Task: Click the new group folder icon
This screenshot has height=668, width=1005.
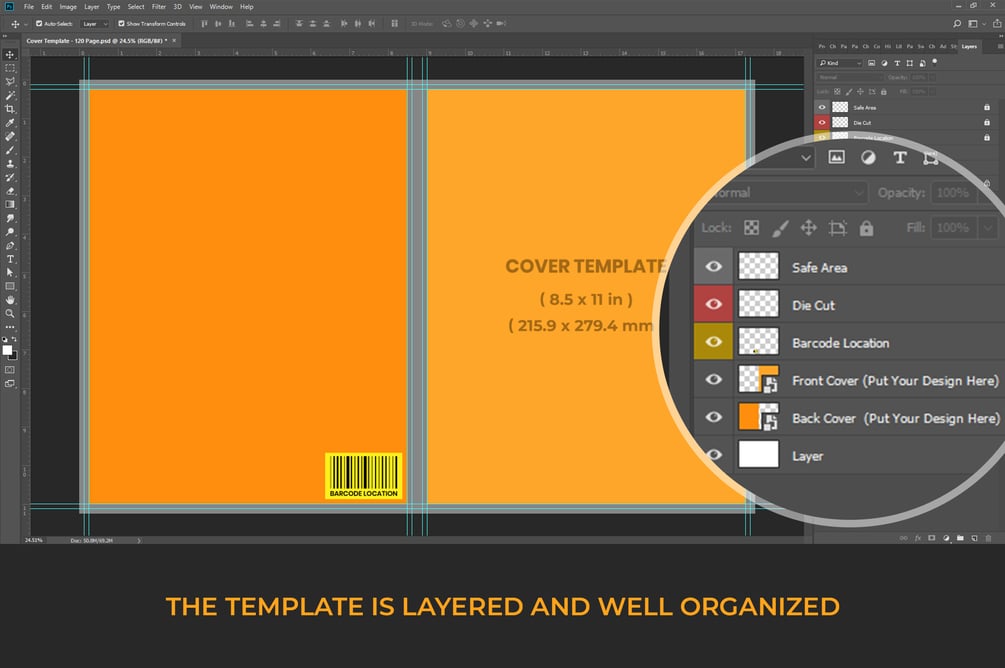Action: click(x=960, y=539)
